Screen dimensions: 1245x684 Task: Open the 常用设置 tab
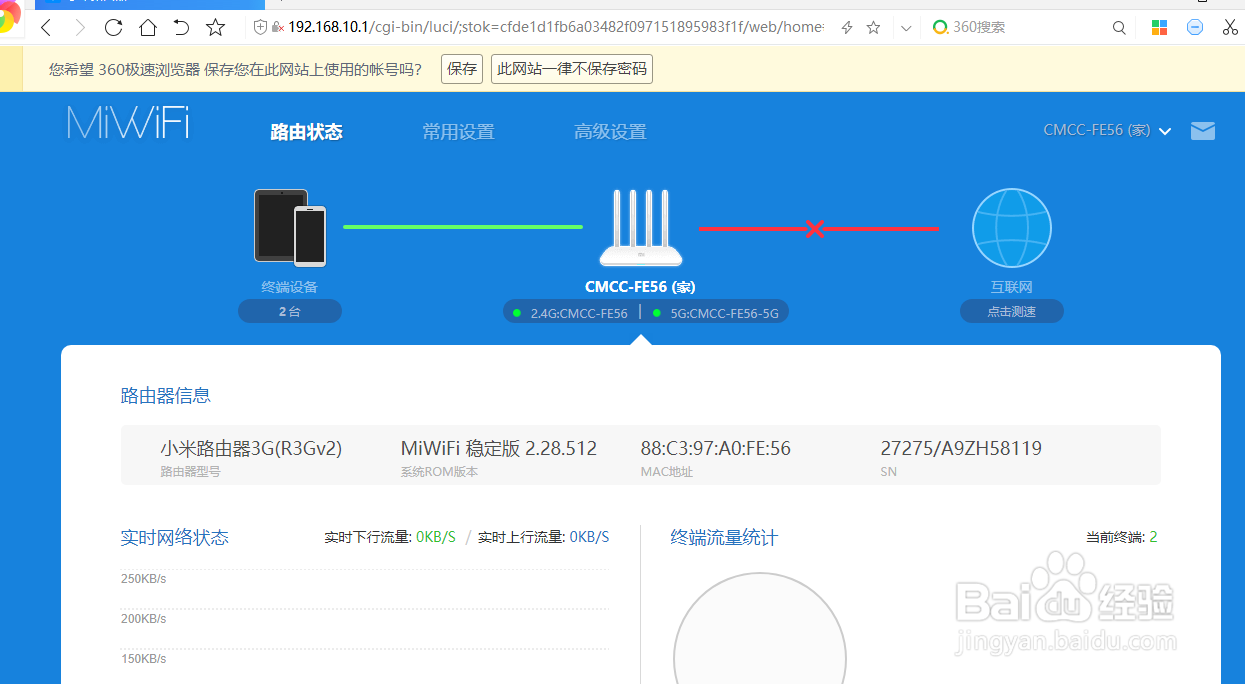[458, 132]
